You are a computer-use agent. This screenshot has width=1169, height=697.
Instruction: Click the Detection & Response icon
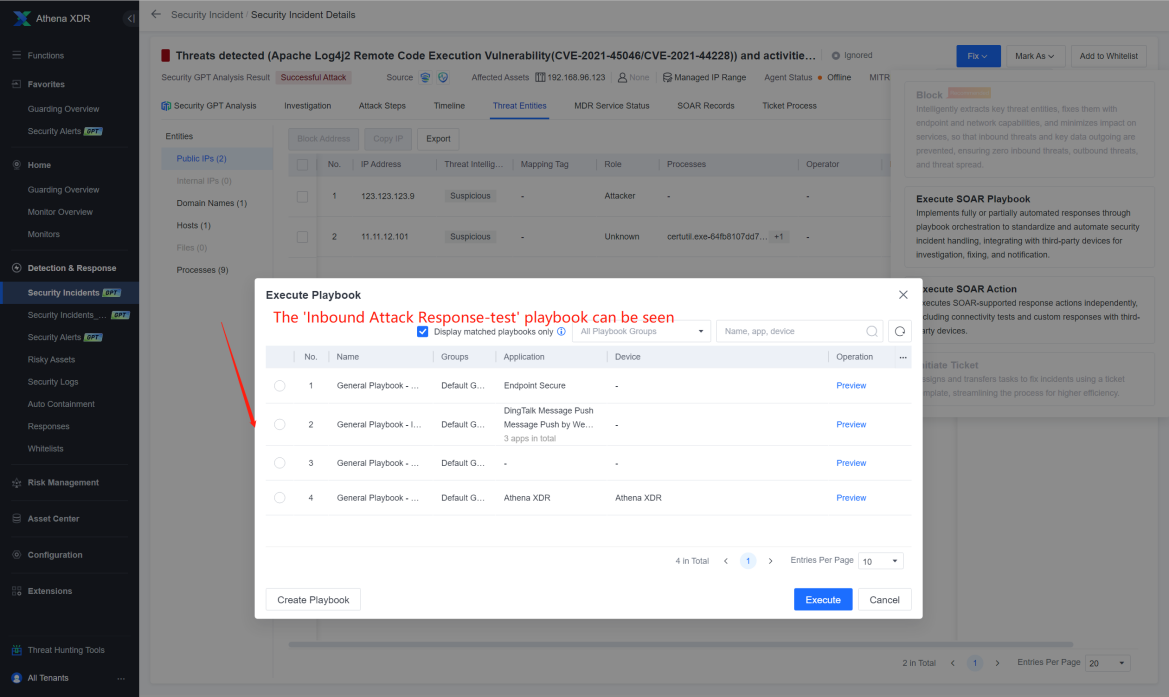(x=16, y=268)
